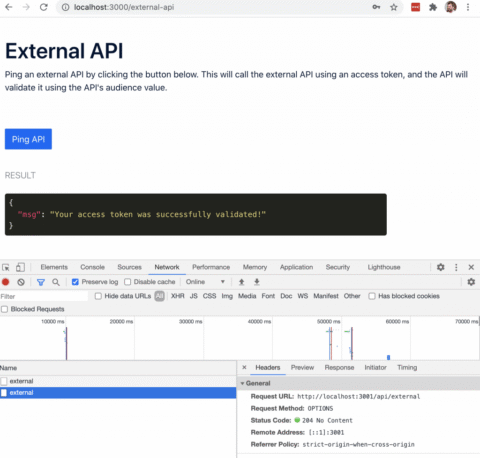This screenshot has height=458, width=480.
Task: Filter requests by JS
Action: (x=194, y=296)
